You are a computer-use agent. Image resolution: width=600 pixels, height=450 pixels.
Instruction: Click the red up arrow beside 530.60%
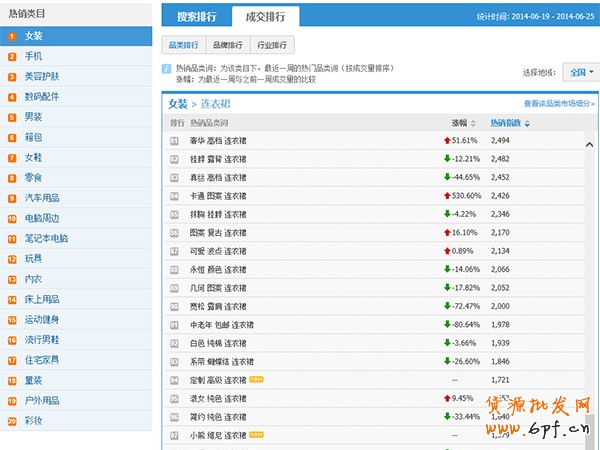pyautogui.click(x=447, y=196)
